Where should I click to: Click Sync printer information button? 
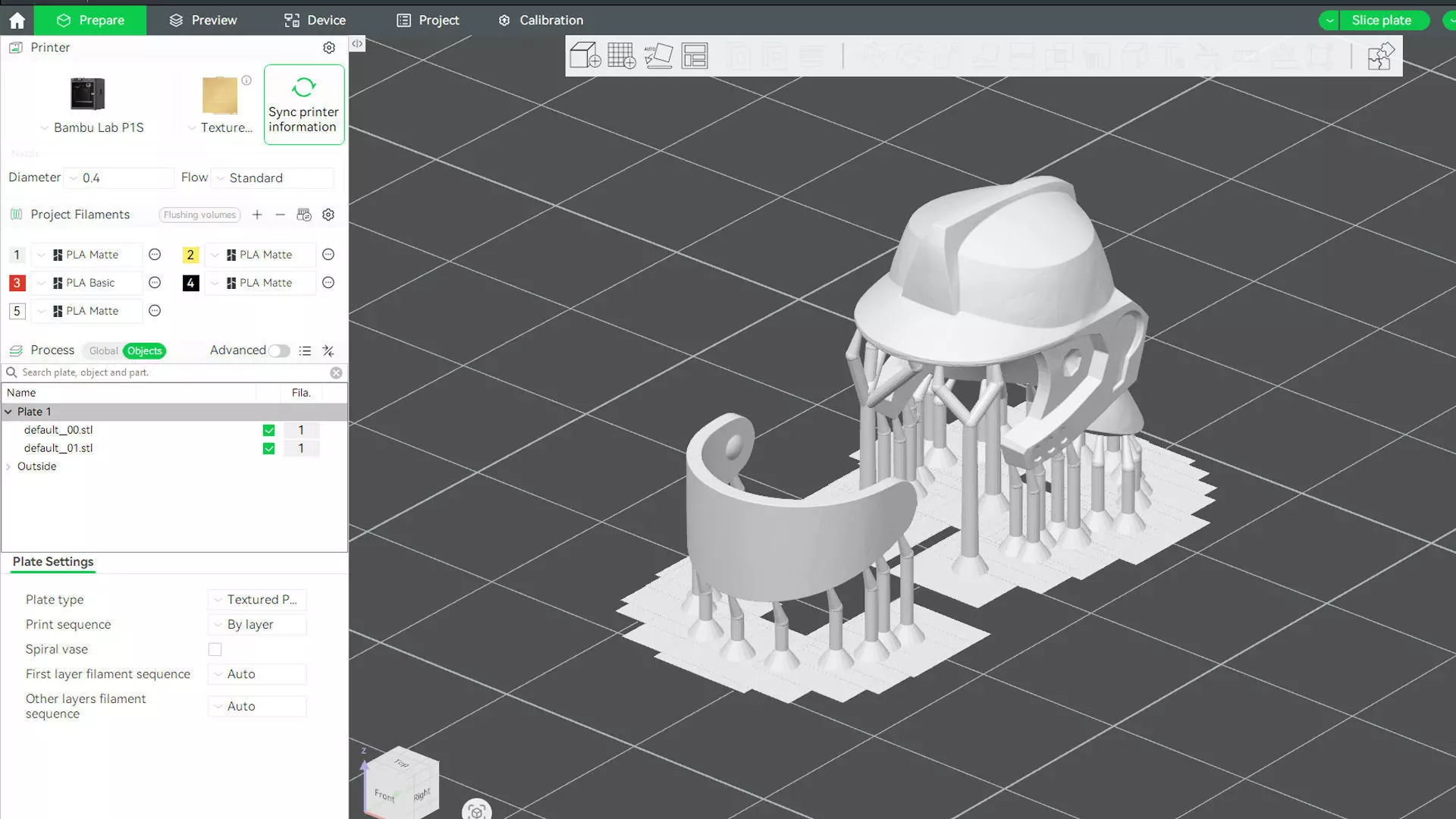click(303, 105)
